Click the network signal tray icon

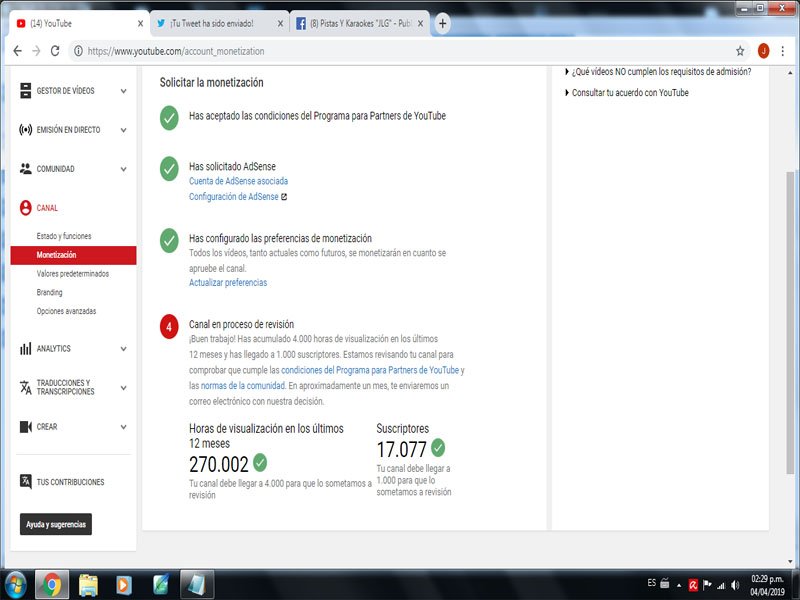click(721, 585)
